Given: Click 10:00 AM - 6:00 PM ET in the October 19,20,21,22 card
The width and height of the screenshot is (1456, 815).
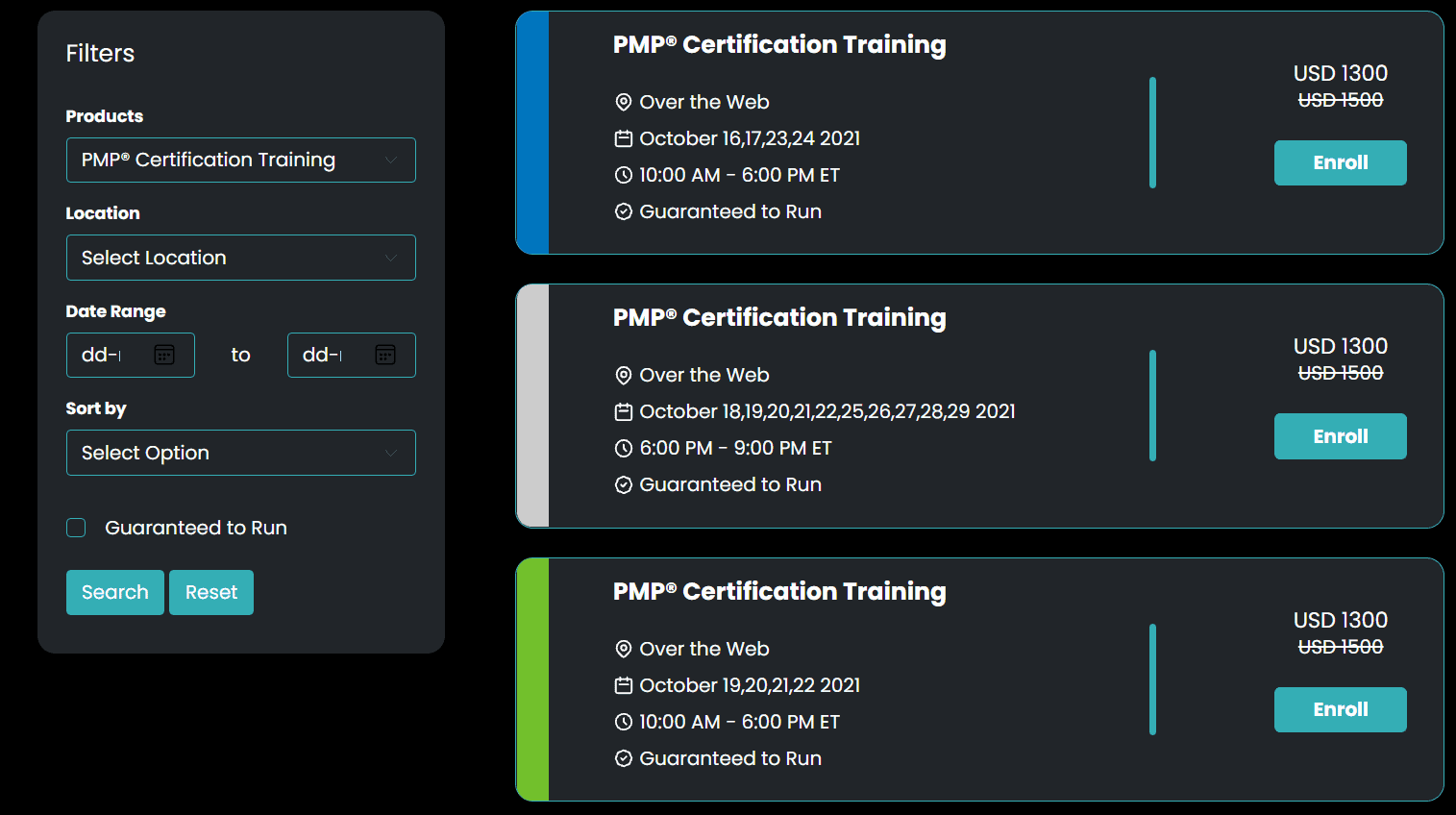Looking at the screenshot, I should [740, 722].
